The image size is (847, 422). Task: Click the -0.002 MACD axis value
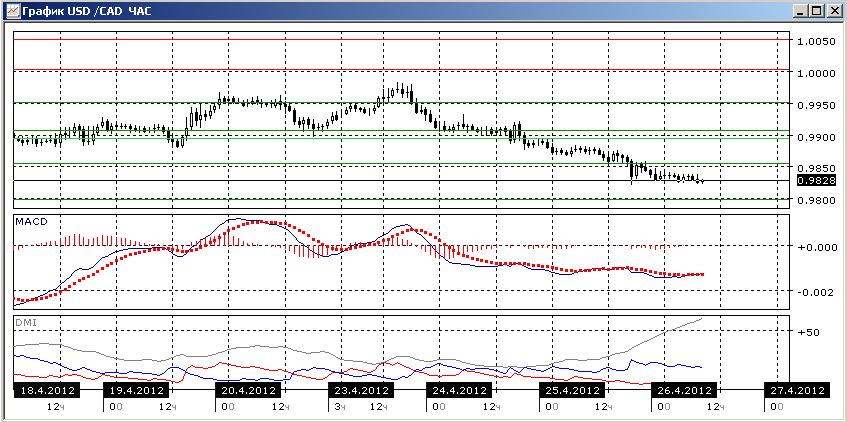(815, 293)
